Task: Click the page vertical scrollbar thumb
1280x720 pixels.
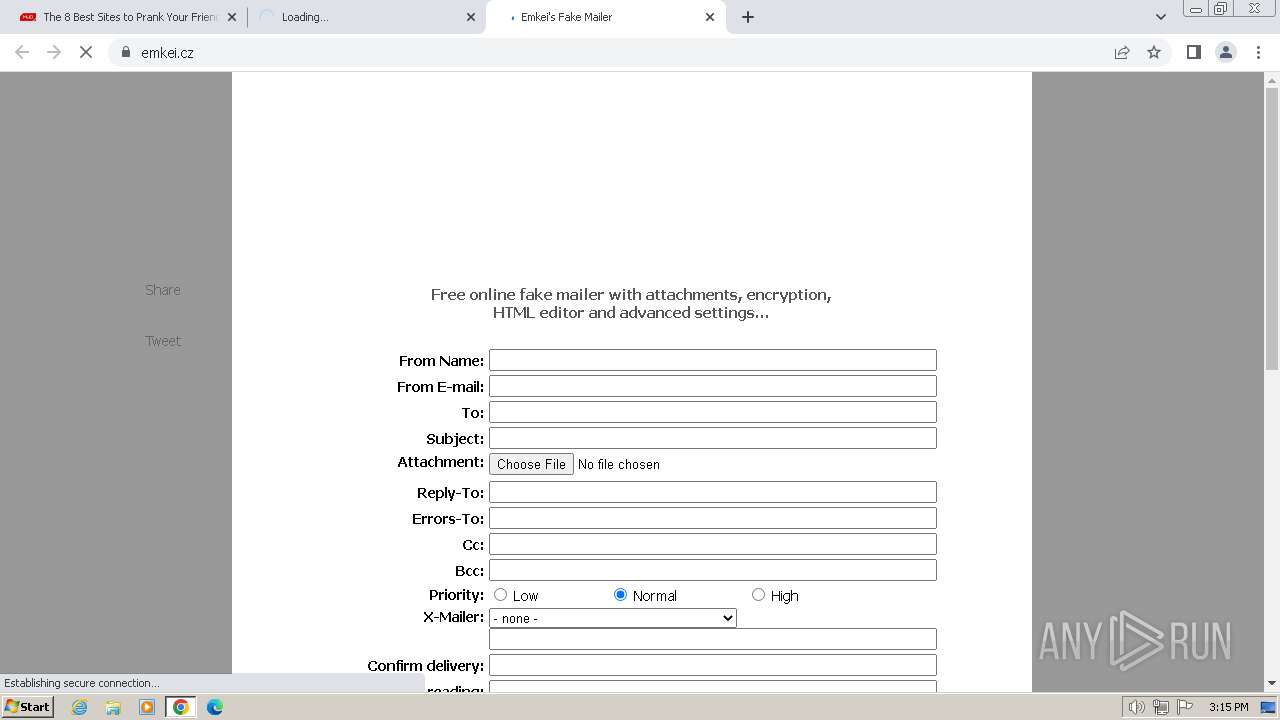Action: coord(1272,229)
